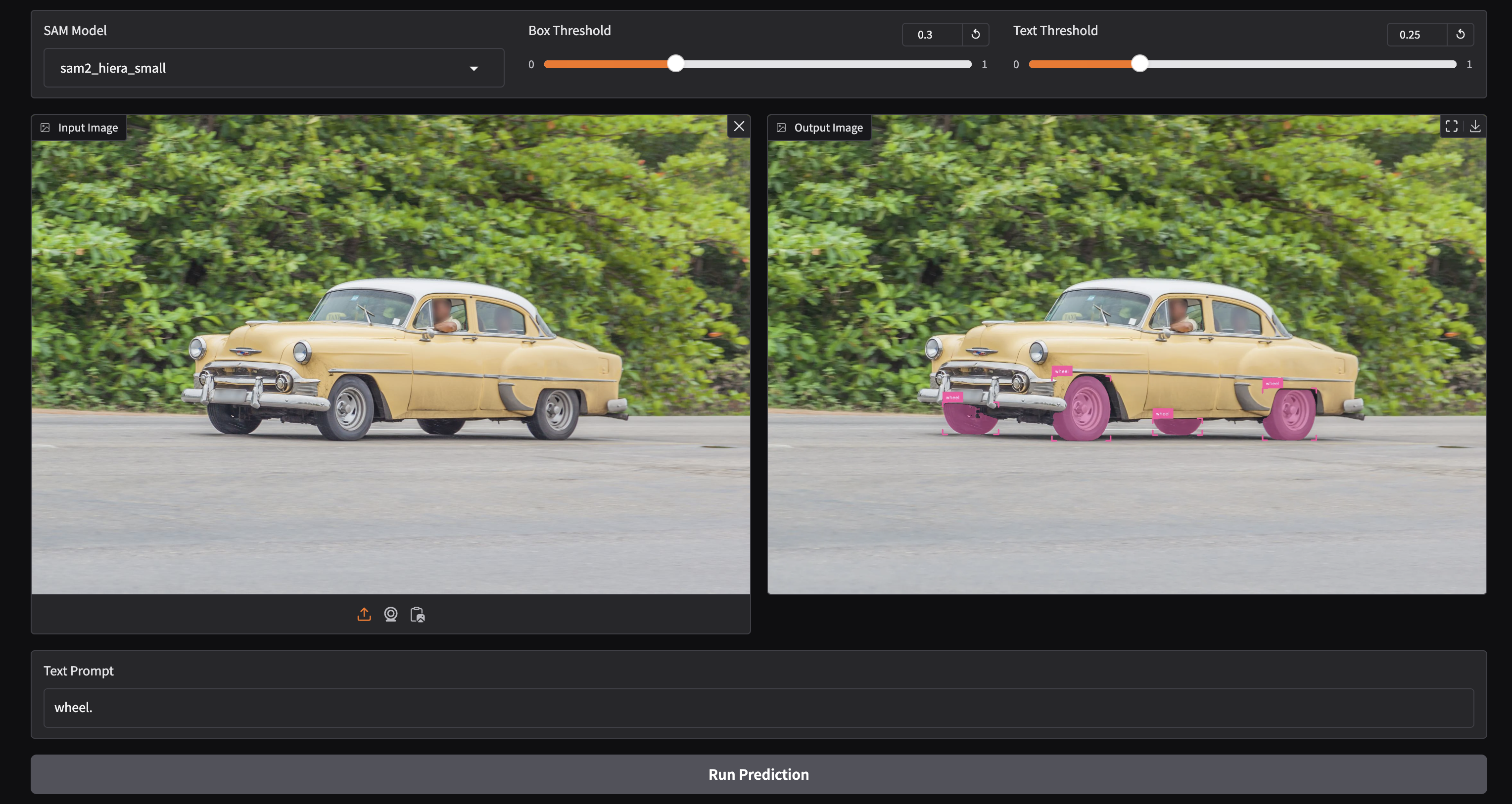
Task: Click the SAM Model label text
Action: (x=75, y=31)
